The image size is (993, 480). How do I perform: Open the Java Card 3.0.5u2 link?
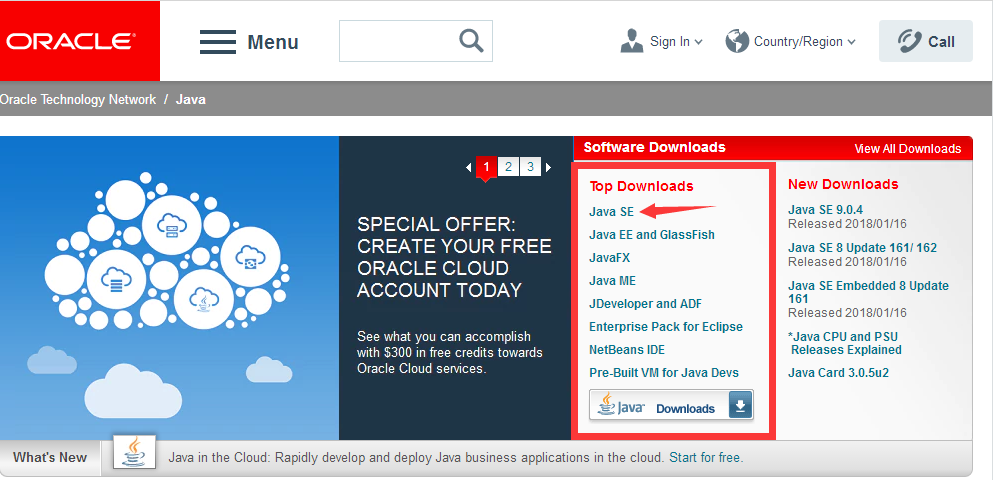click(838, 373)
